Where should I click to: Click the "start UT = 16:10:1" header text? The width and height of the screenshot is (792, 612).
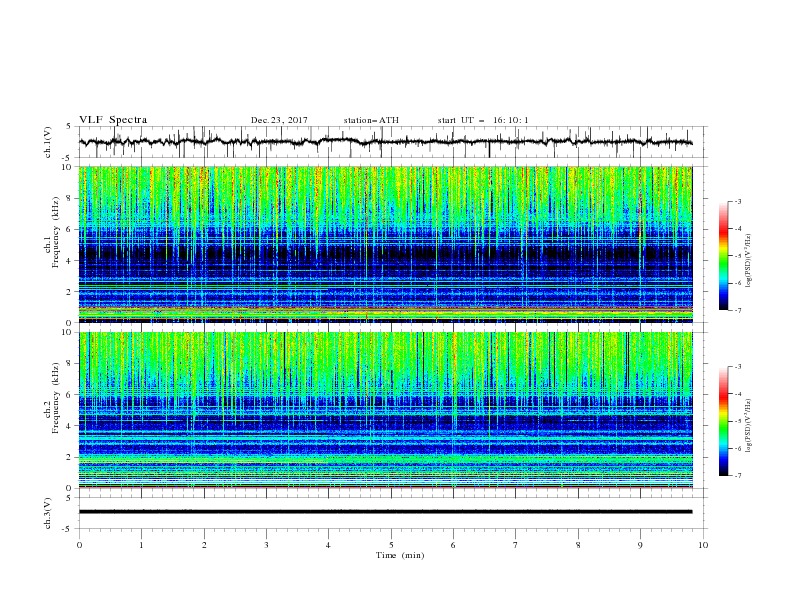click(483, 120)
